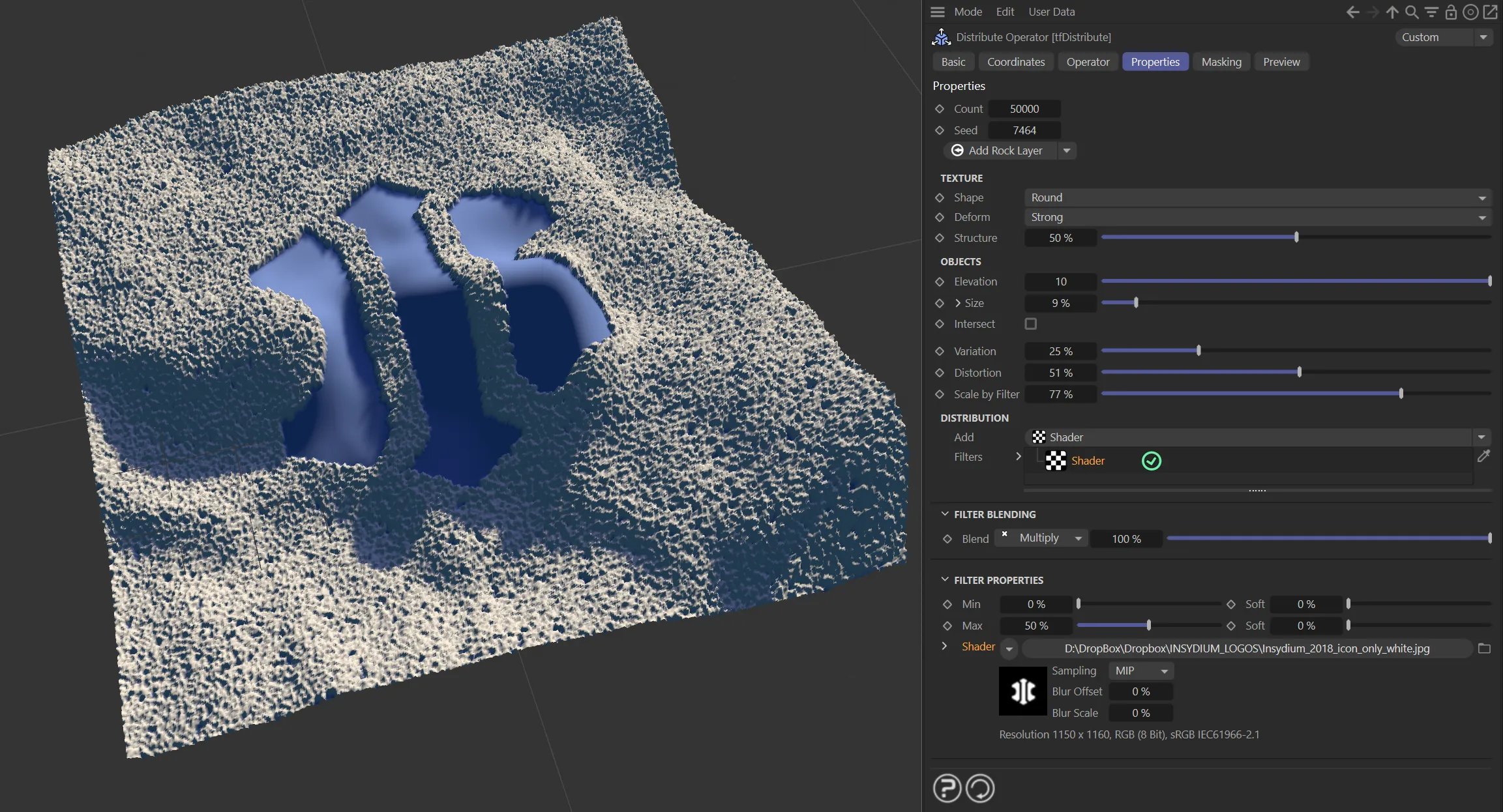Image resolution: width=1503 pixels, height=812 pixels.
Task: Collapse the FILTER PROPERTIES section
Action: (945, 579)
